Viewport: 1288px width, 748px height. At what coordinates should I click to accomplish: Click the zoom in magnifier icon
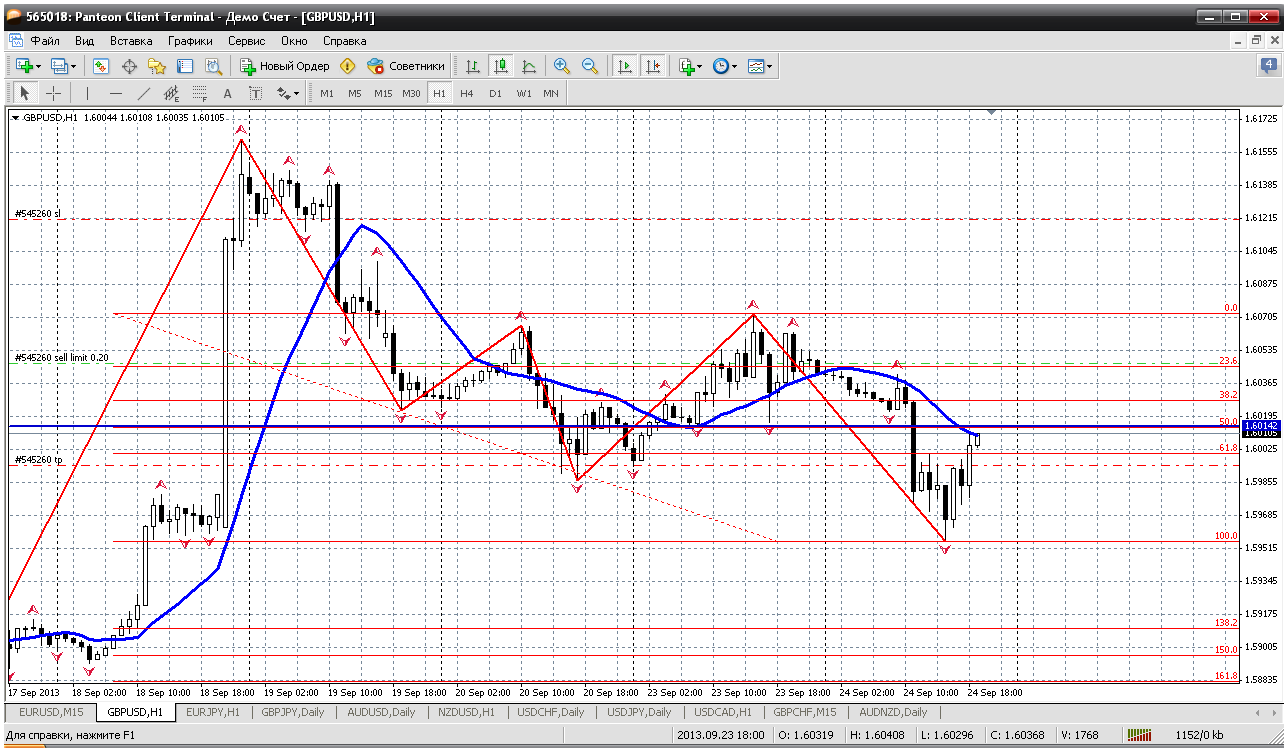click(x=562, y=66)
